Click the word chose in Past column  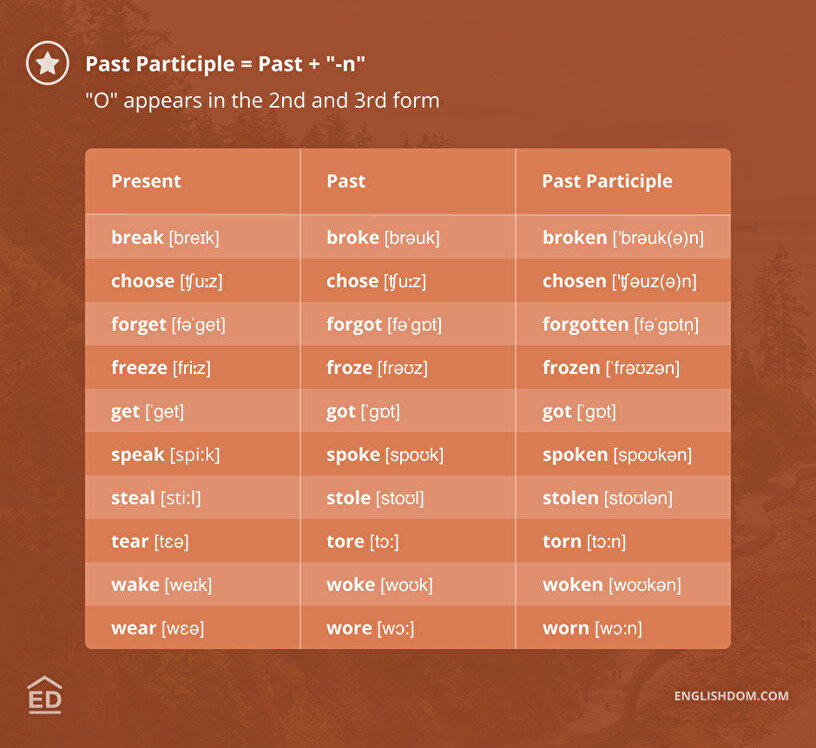[x=352, y=281]
